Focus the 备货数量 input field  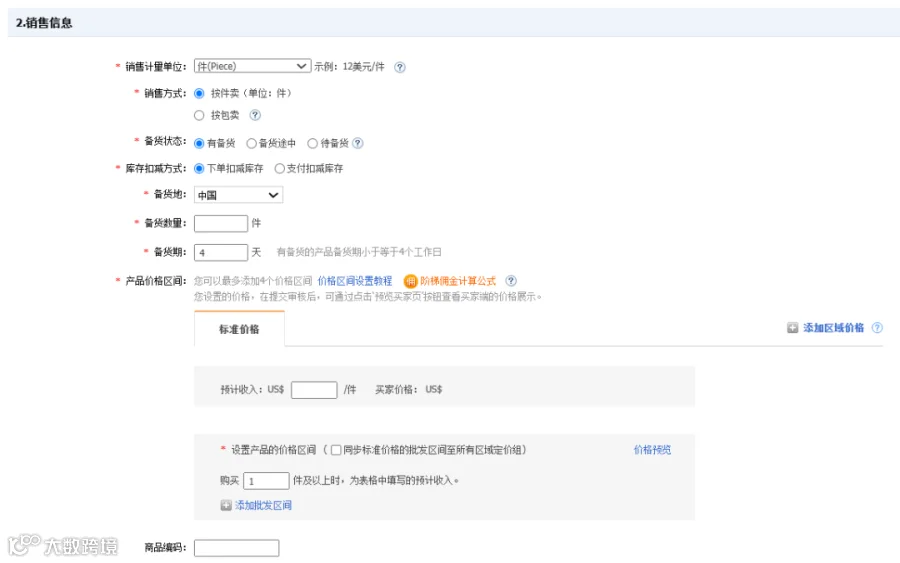221,223
